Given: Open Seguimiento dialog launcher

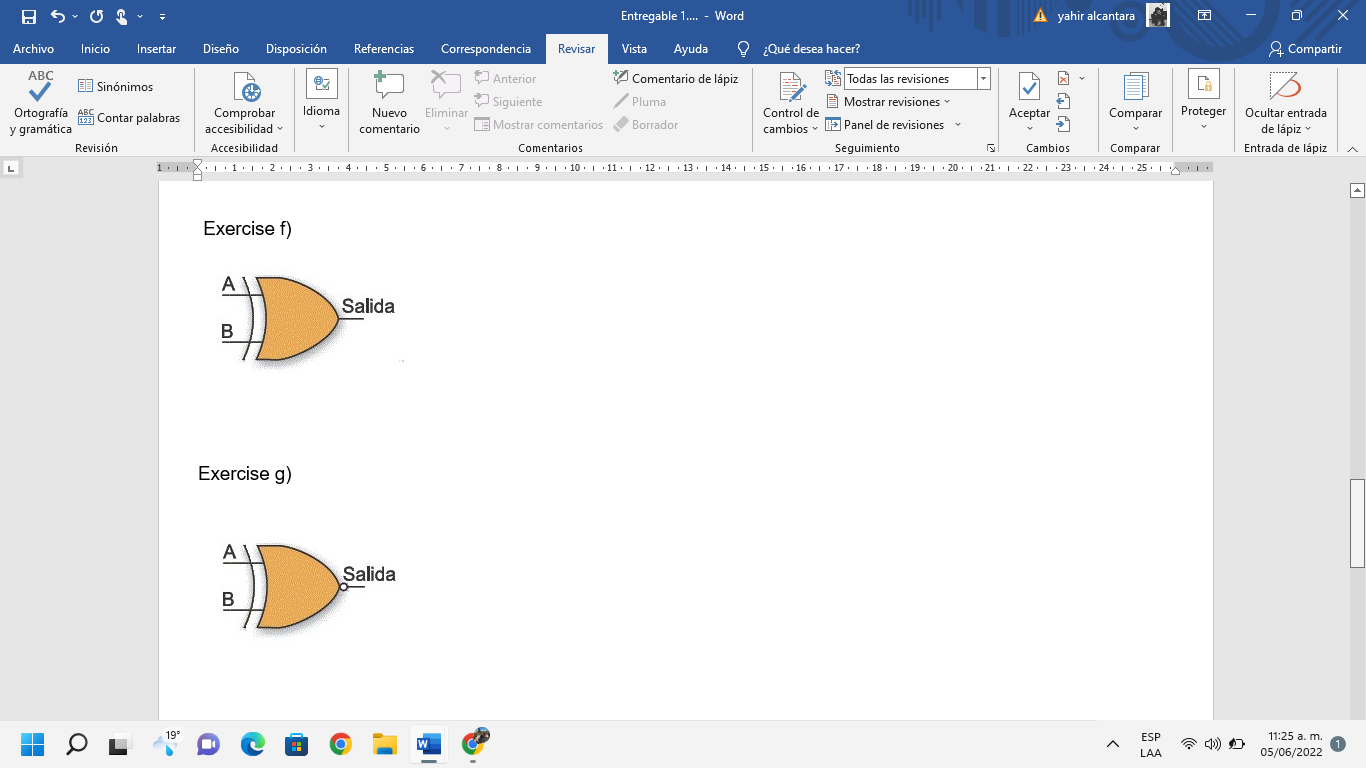Looking at the screenshot, I should [x=991, y=148].
